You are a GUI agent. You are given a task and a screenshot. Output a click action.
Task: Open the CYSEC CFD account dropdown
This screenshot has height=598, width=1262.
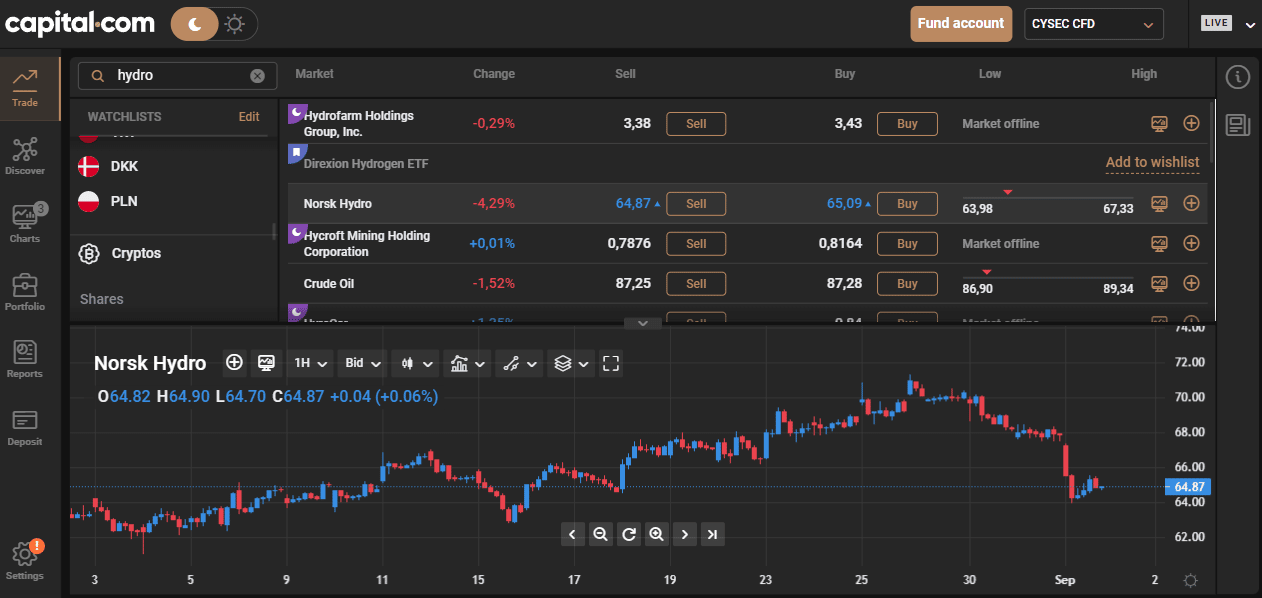tap(1093, 24)
